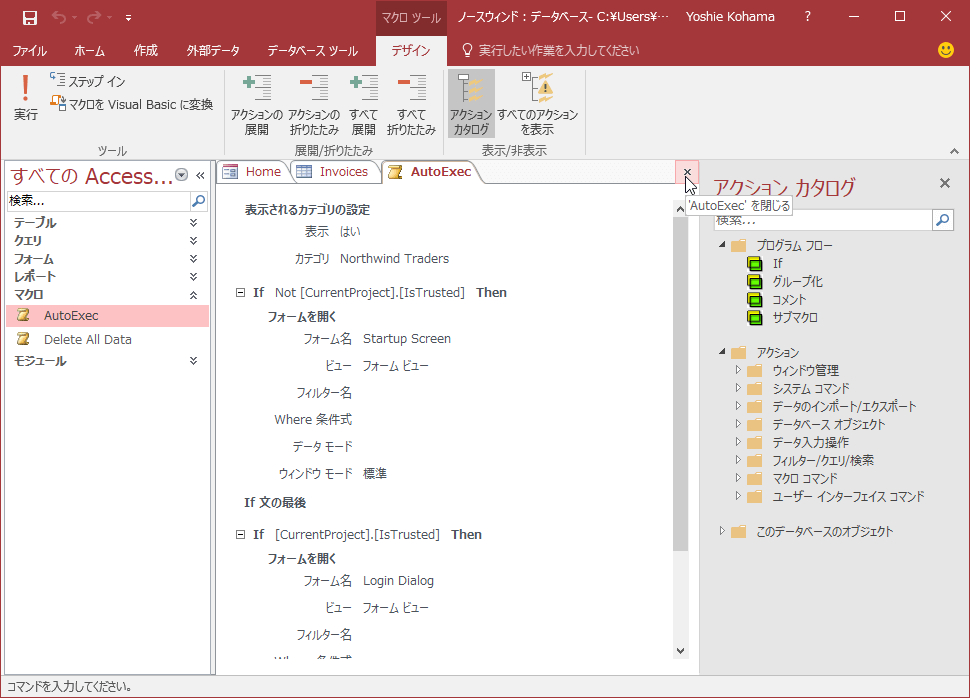Click the smiley feedback icon
The image size is (970, 698).
point(946,50)
